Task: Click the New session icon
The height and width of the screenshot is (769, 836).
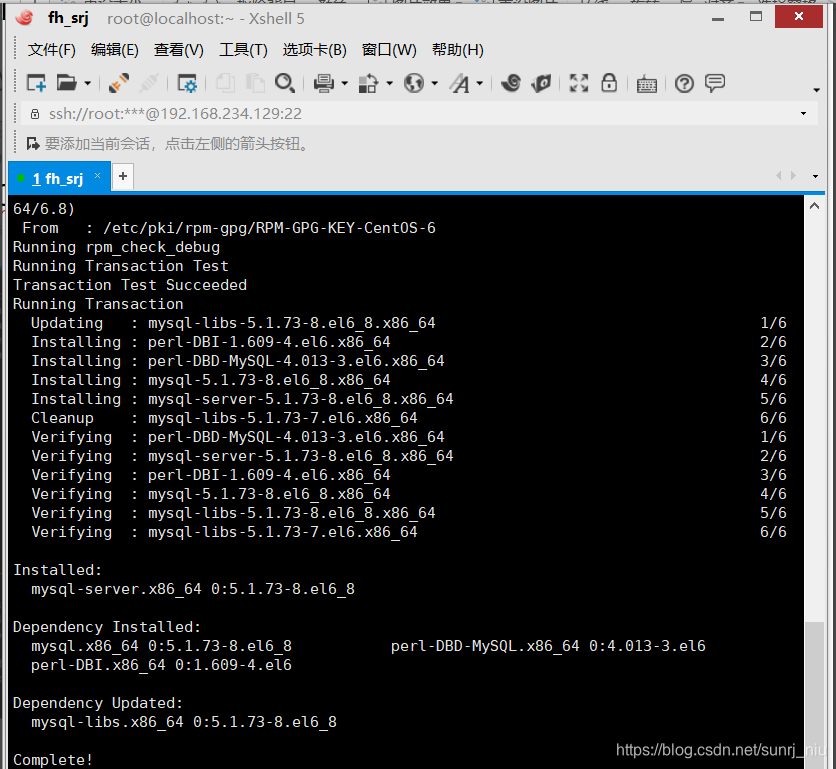Action: coord(36,83)
